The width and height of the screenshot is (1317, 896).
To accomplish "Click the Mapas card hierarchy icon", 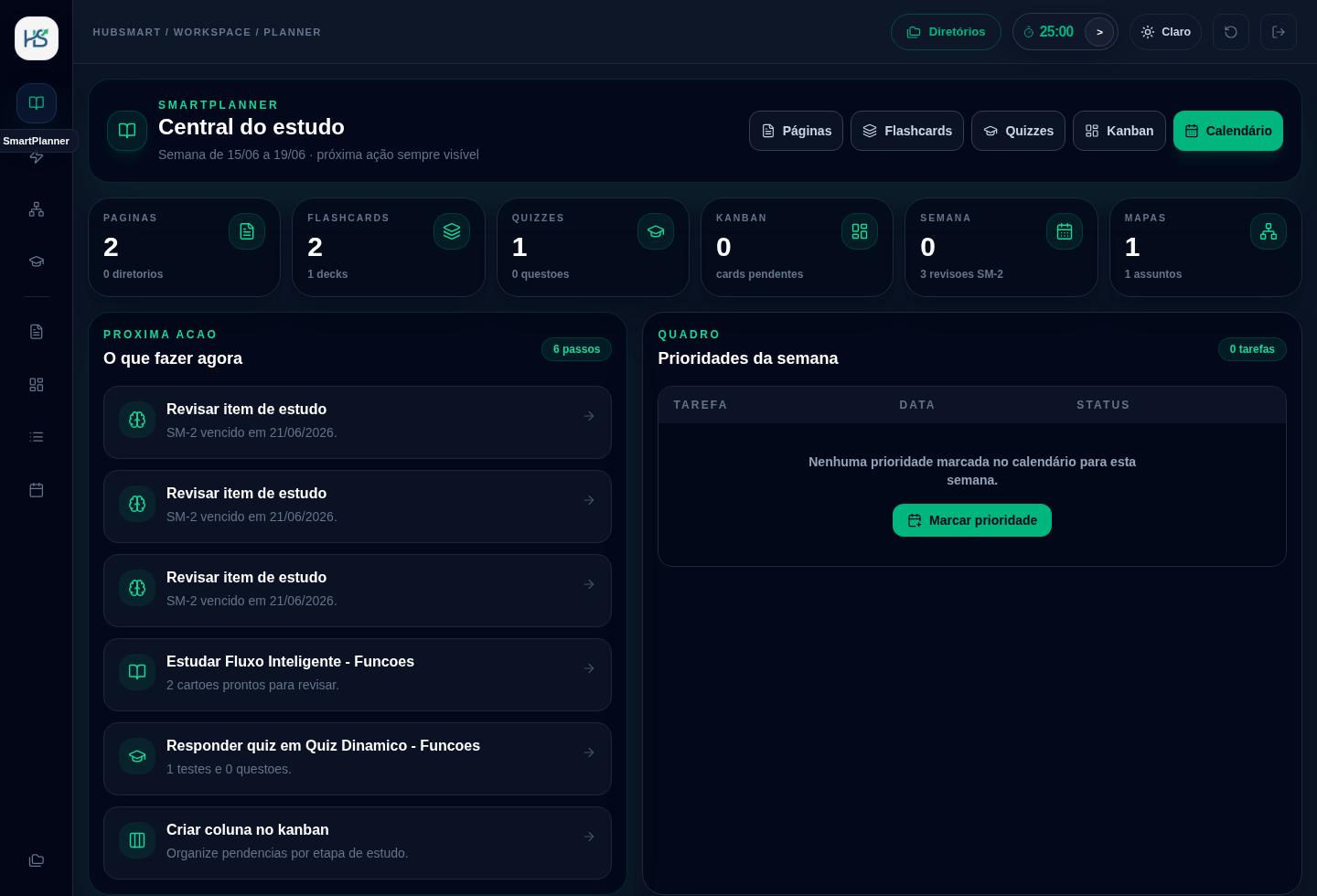I will pyautogui.click(x=1269, y=231).
